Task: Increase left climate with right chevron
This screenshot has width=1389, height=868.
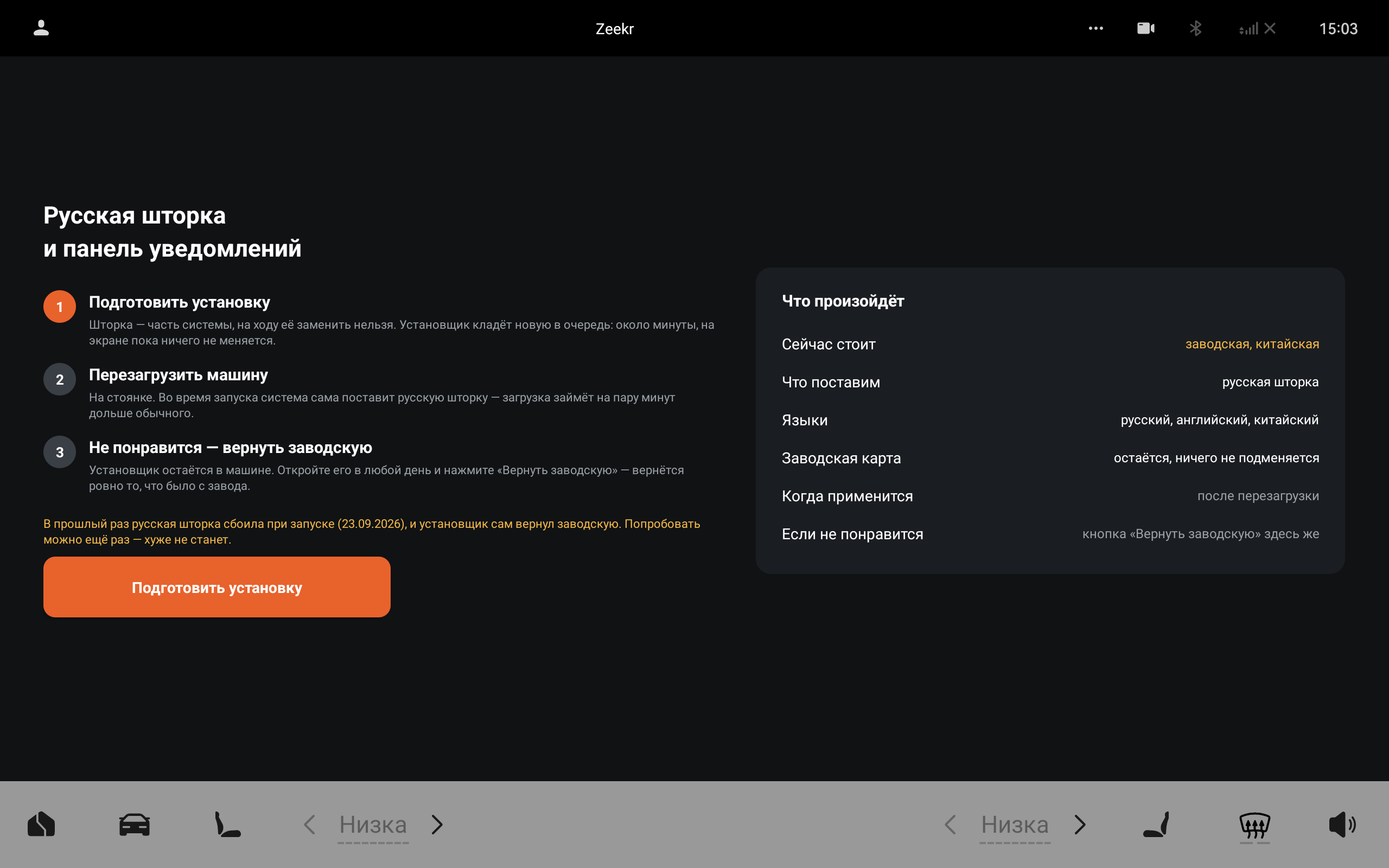Action: point(437,825)
